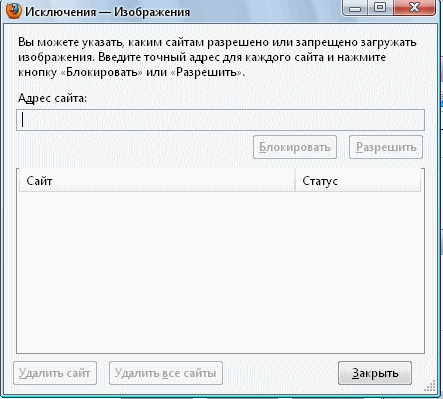
Task: Click the 'Разрешить' button
Action: [386, 147]
